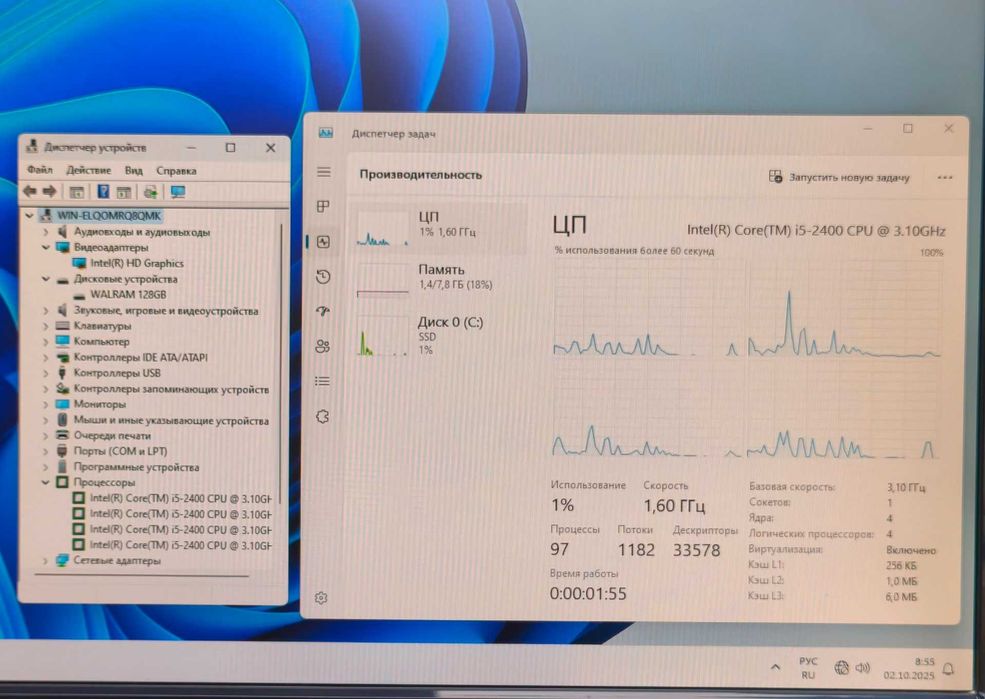This screenshot has width=985, height=699.
Task: Select Программные устройства item
Action: click(x=136, y=467)
